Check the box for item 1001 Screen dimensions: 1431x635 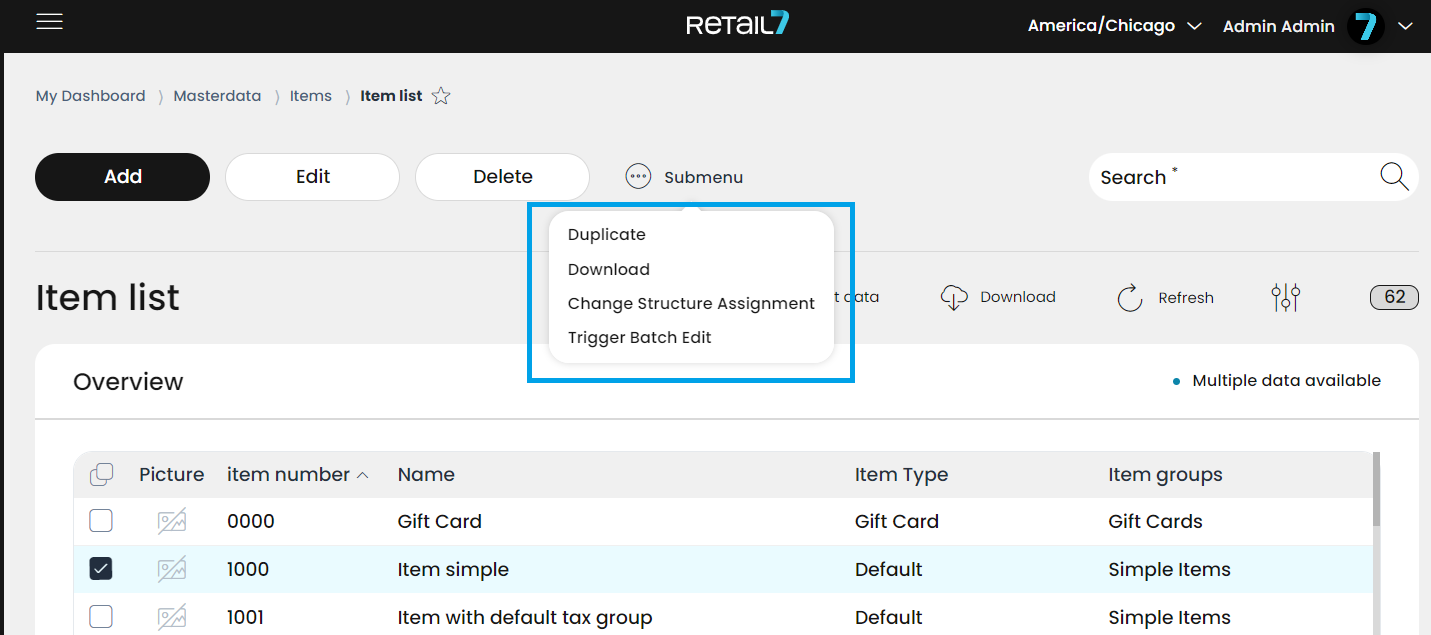tap(101, 617)
